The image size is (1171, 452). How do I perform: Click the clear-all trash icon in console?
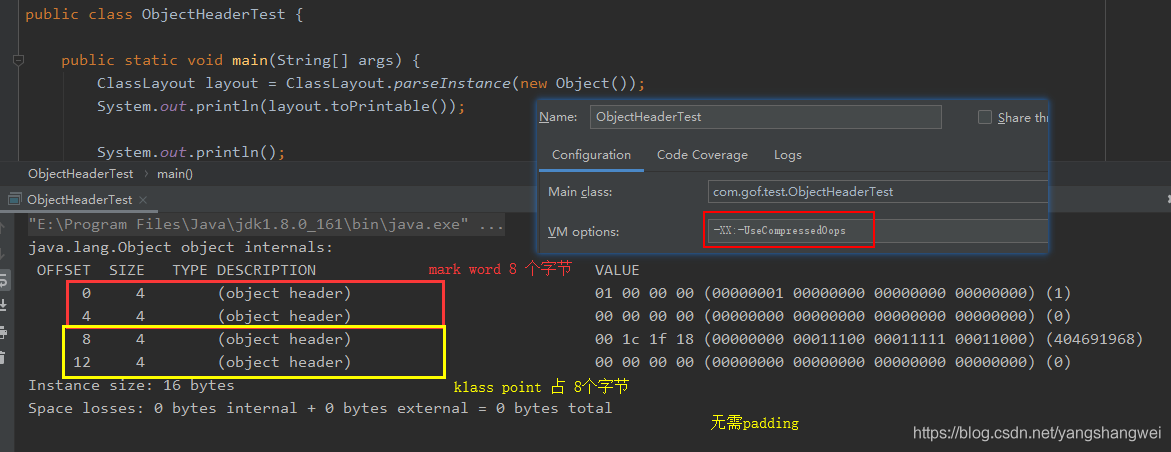coord(3,357)
